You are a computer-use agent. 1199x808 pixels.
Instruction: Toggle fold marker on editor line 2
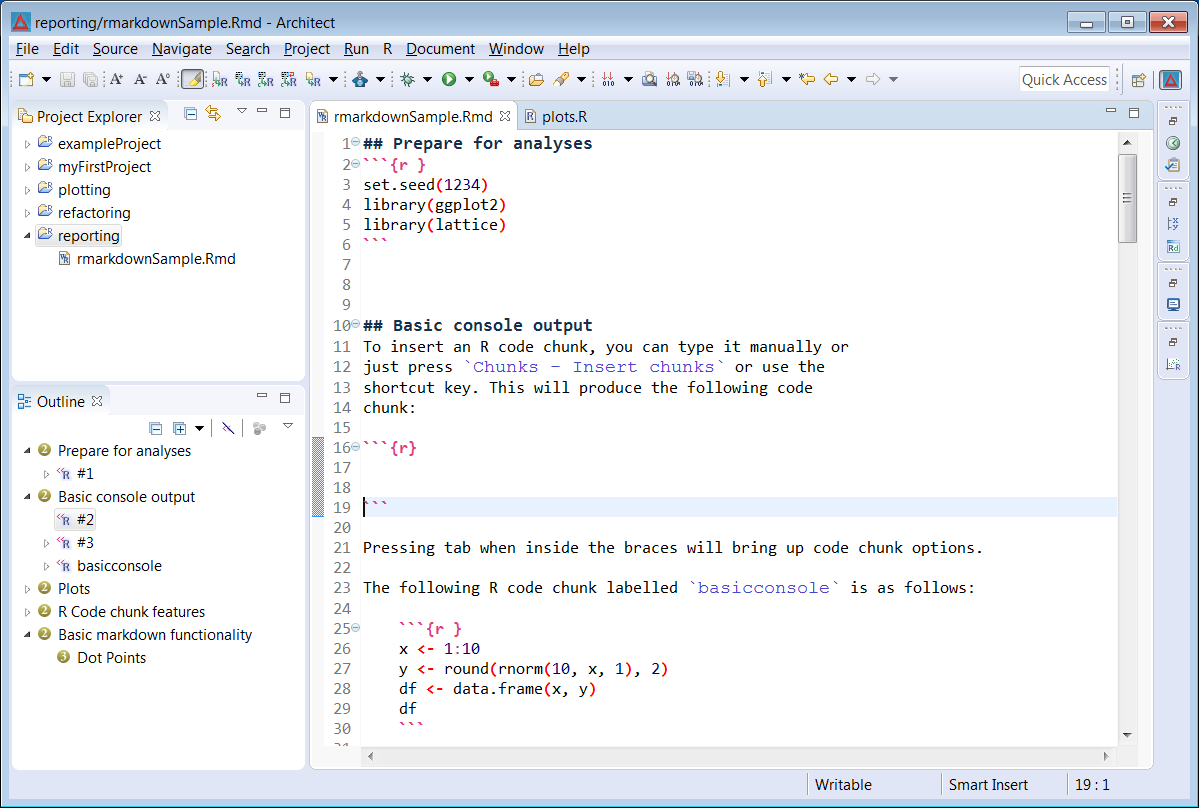(x=356, y=164)
